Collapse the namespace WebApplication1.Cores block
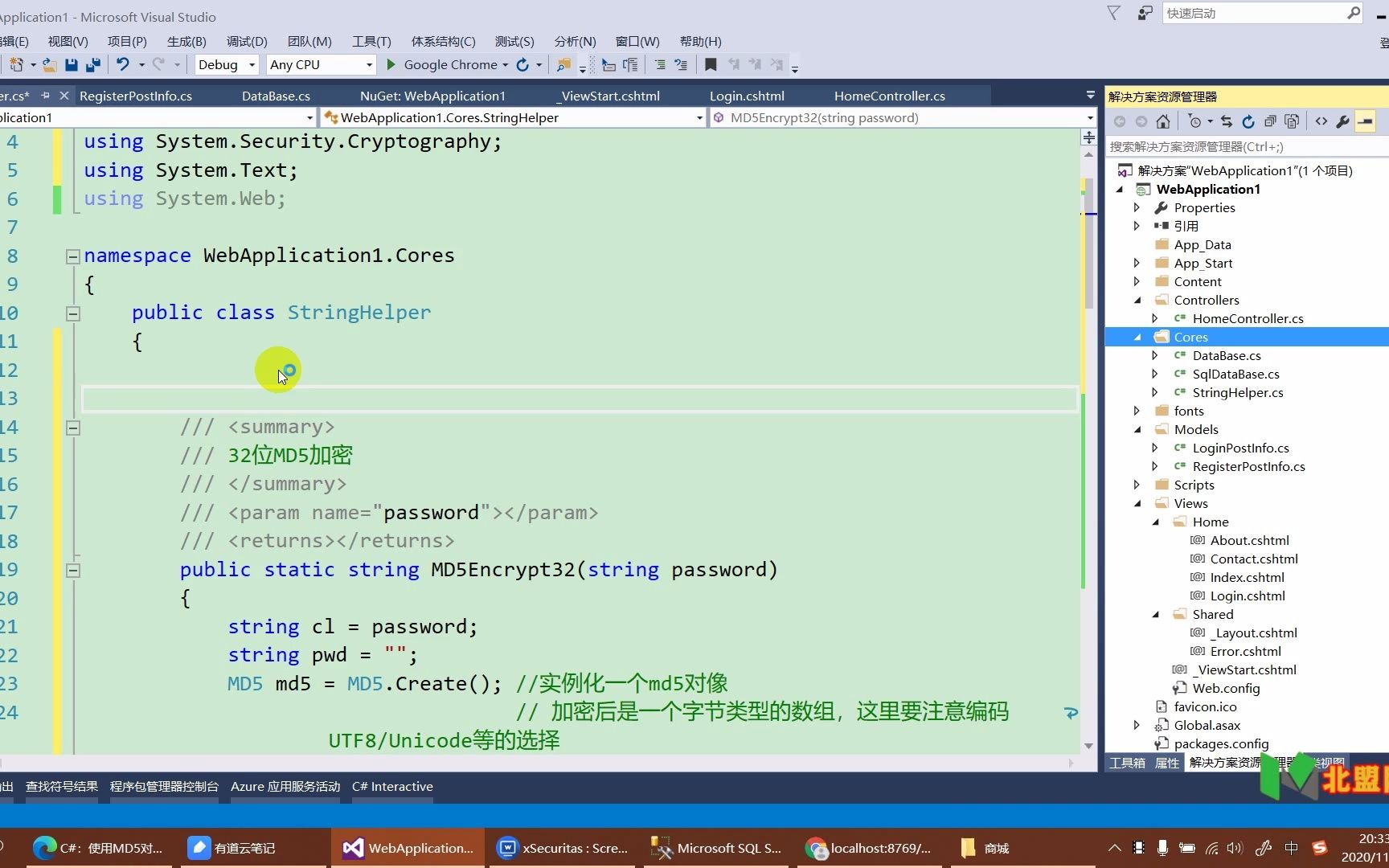Screen dimensions: 1389x868 (x=72, y=256)
